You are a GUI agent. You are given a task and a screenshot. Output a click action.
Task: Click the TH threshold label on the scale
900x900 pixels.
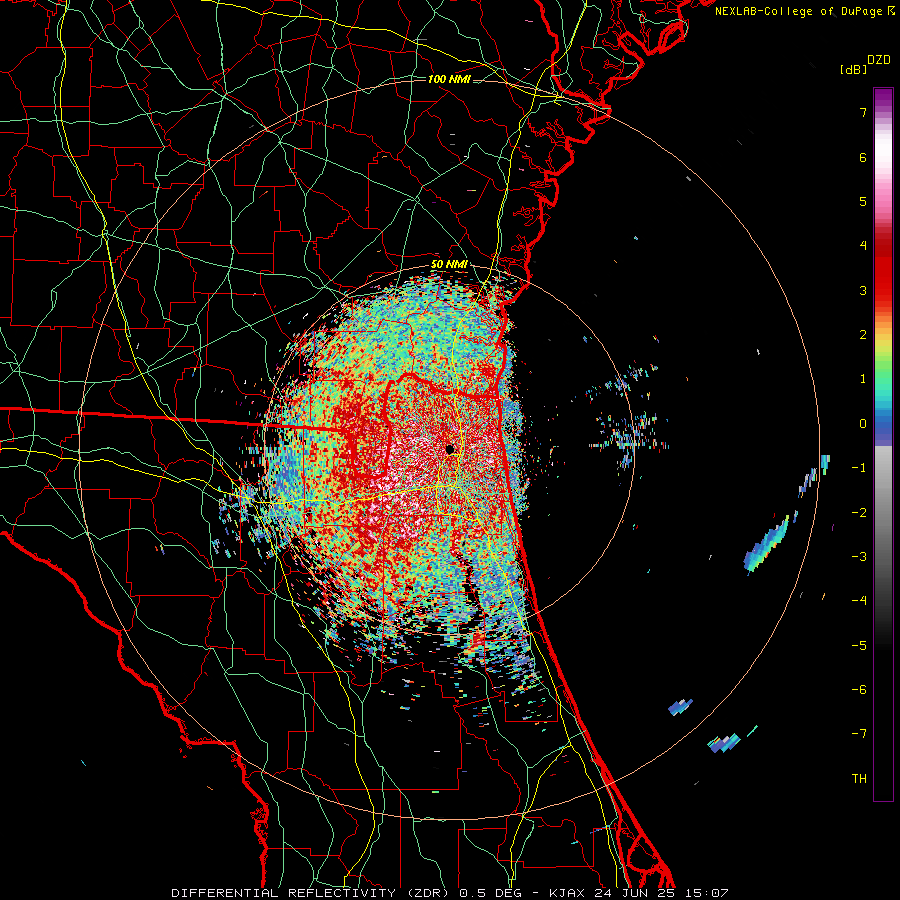click(859, 779)
